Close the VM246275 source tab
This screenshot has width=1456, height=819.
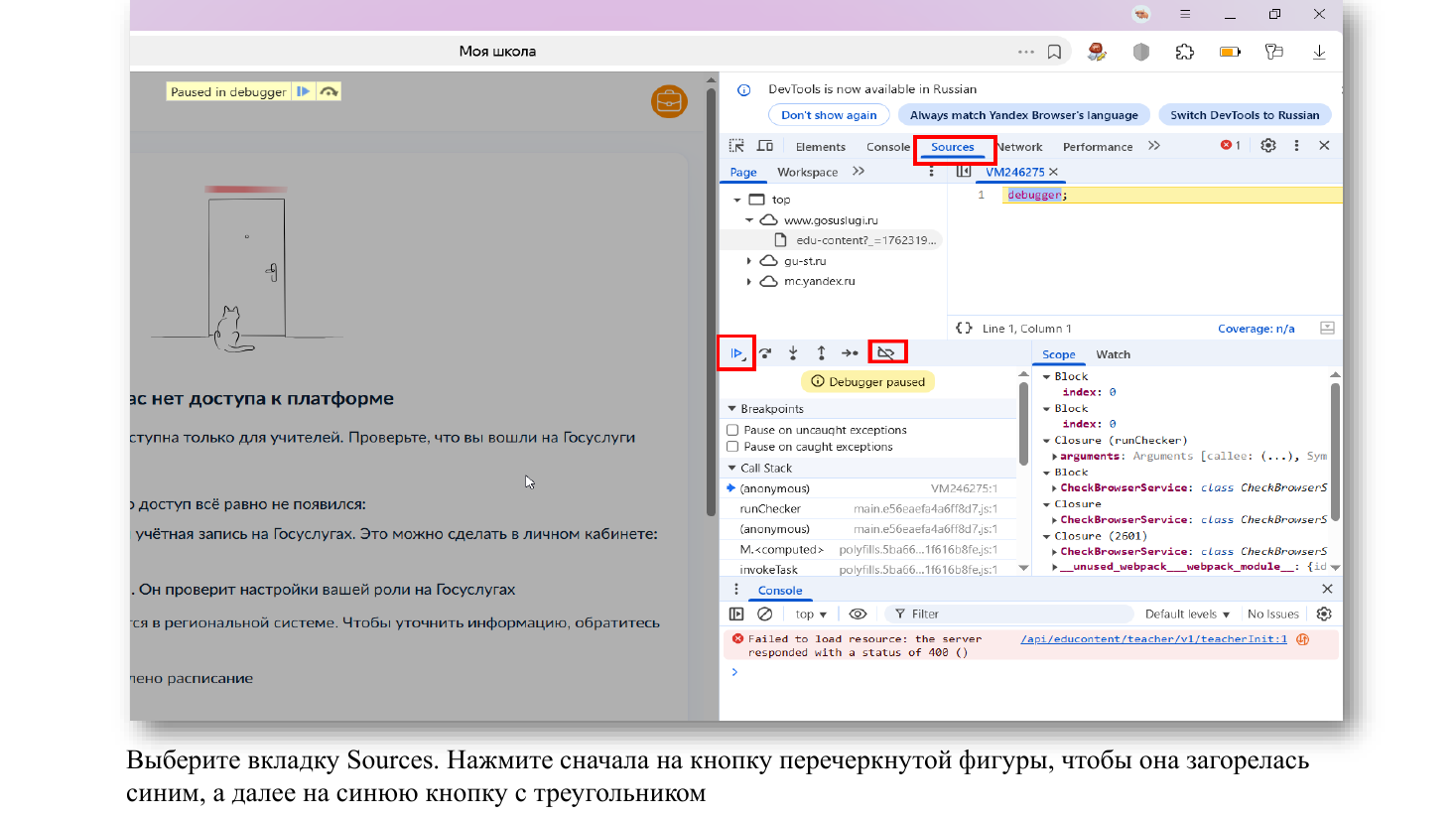1054,173
